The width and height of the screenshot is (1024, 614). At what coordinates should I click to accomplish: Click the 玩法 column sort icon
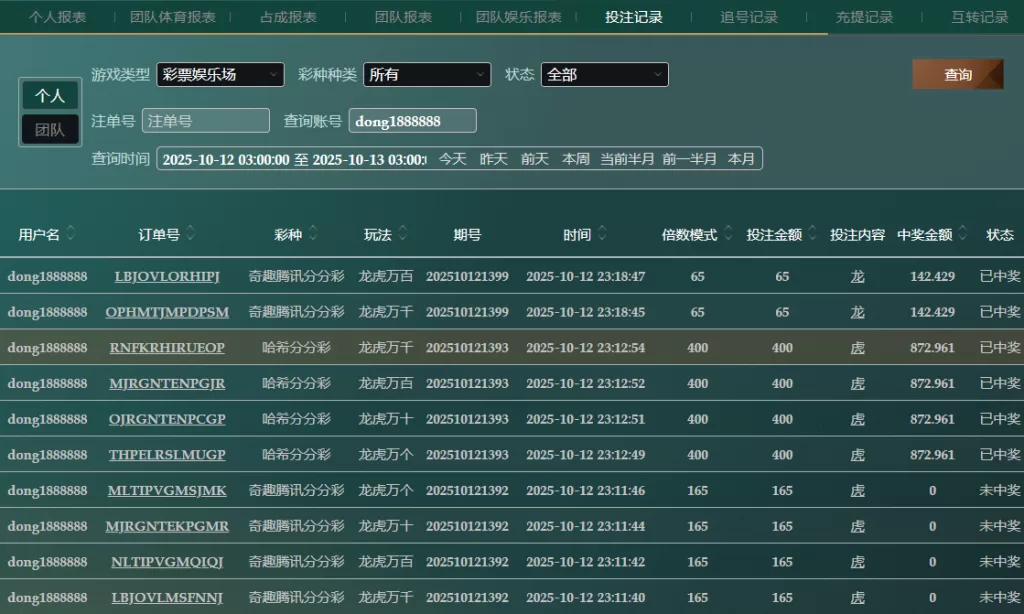[x=402, y=234]
